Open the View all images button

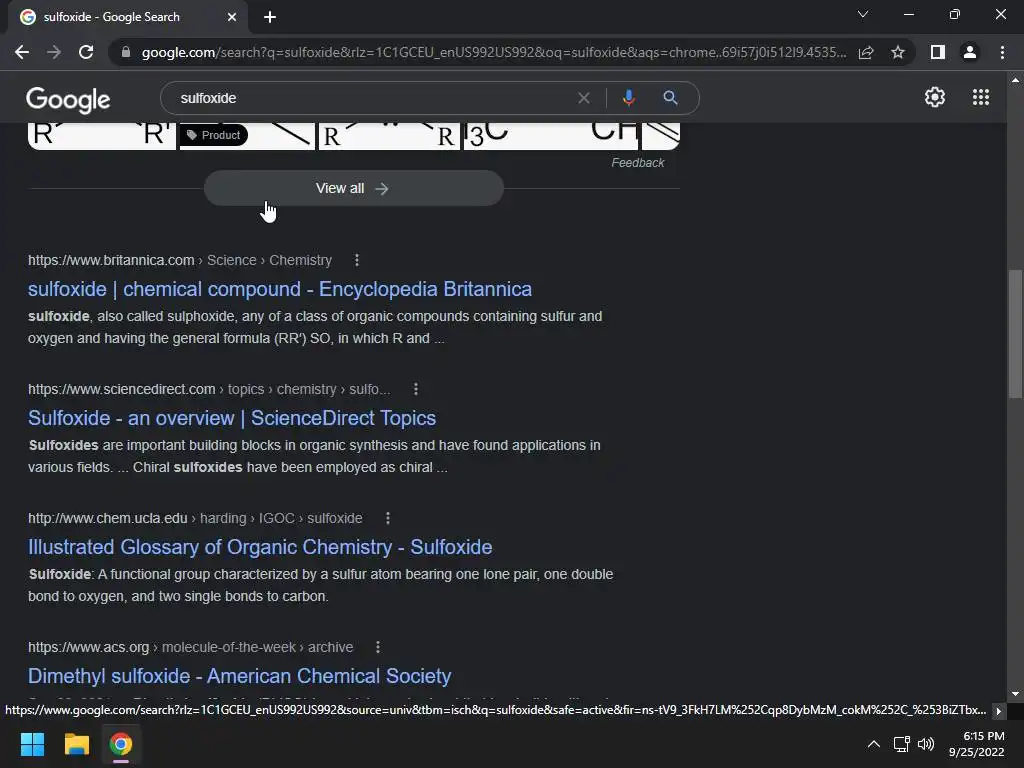tap(353, 188)
